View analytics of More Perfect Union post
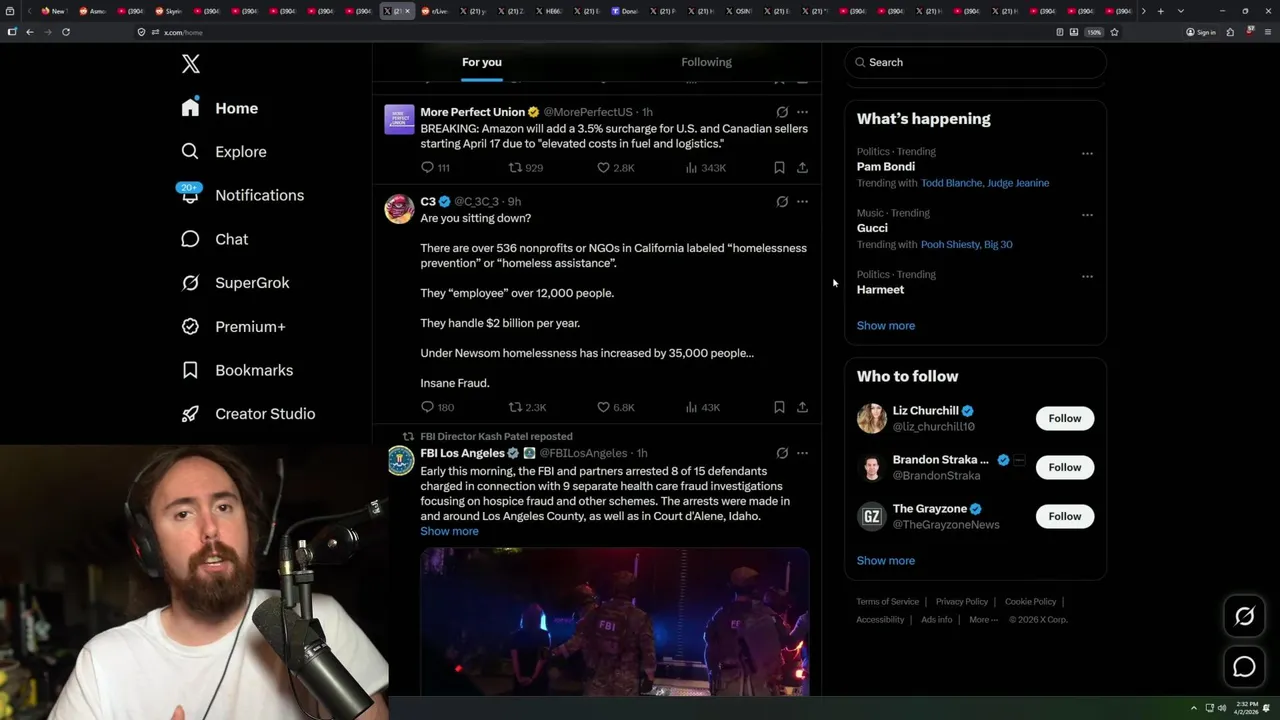1280x720 pixels. pyautogui.click(x=705, y=168)
